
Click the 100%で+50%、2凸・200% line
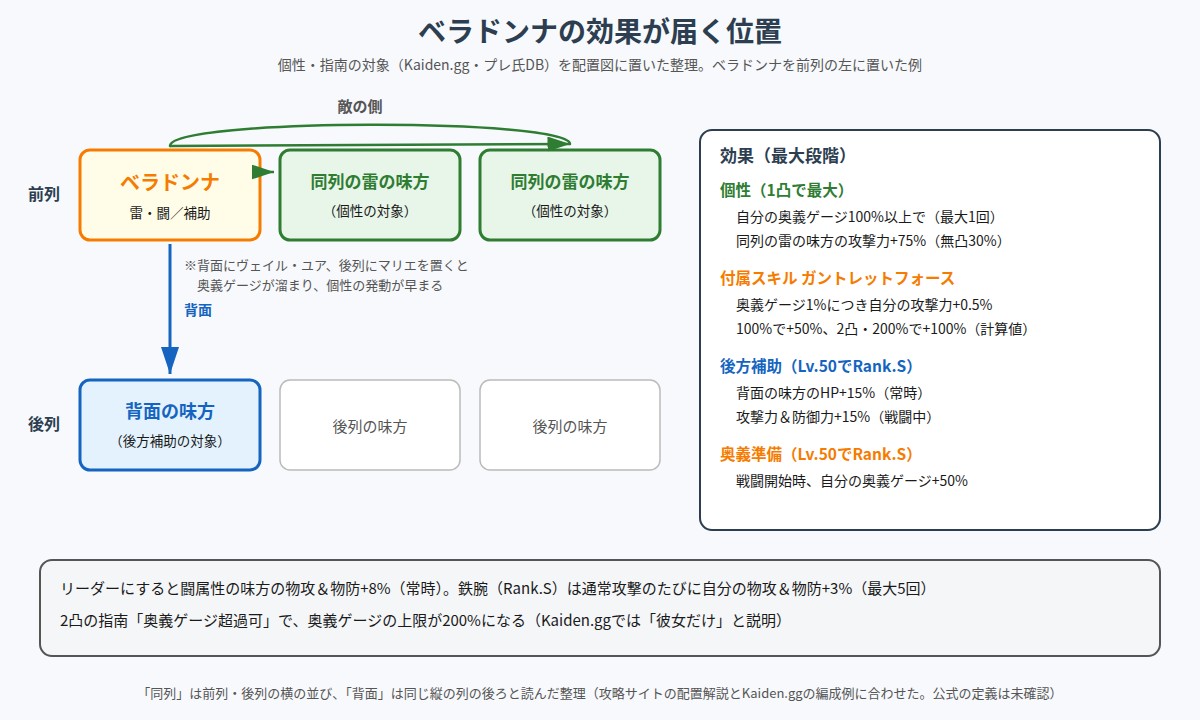882,329
